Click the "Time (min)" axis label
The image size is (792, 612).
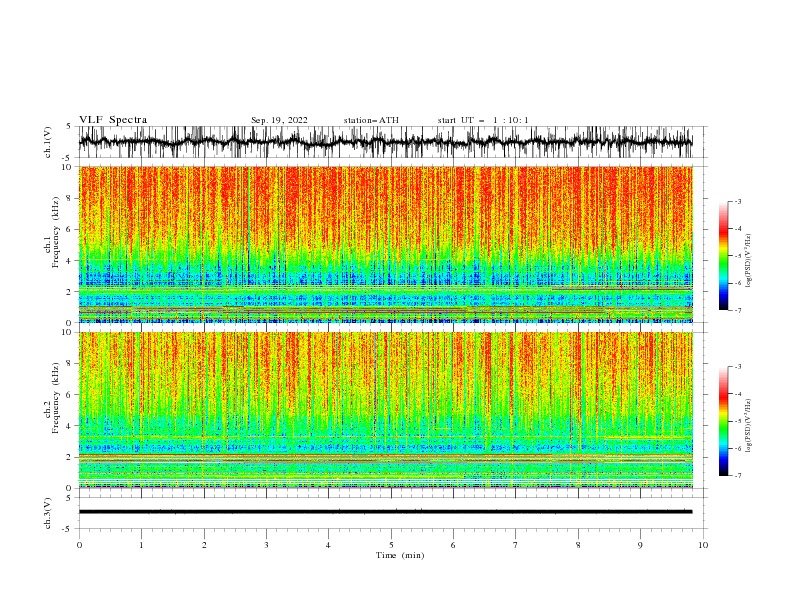(400, 555)
